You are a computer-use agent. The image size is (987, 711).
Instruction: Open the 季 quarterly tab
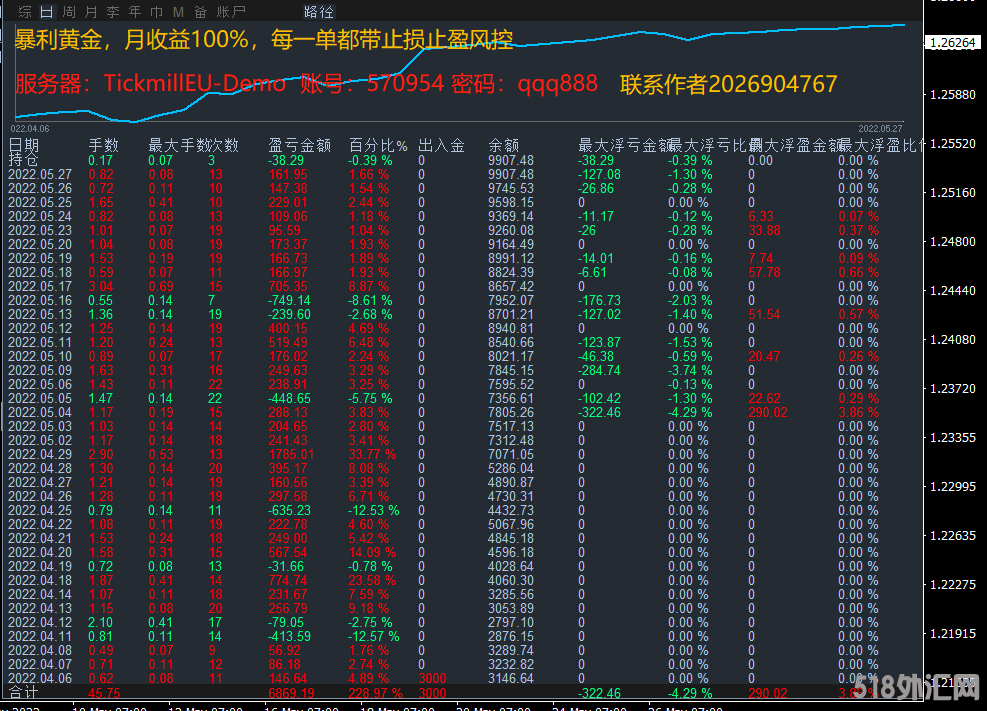click(113, 11)
